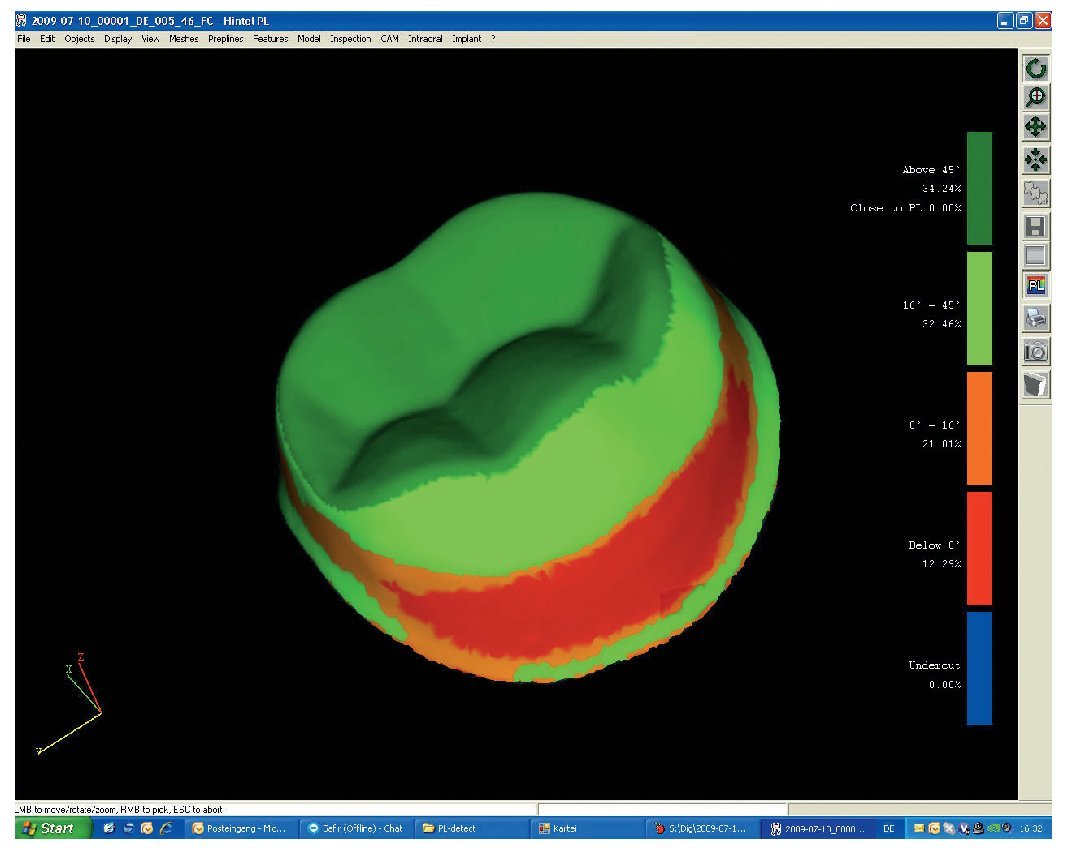
Task: Open the Preplines menu
Action: tap(226, 39)
